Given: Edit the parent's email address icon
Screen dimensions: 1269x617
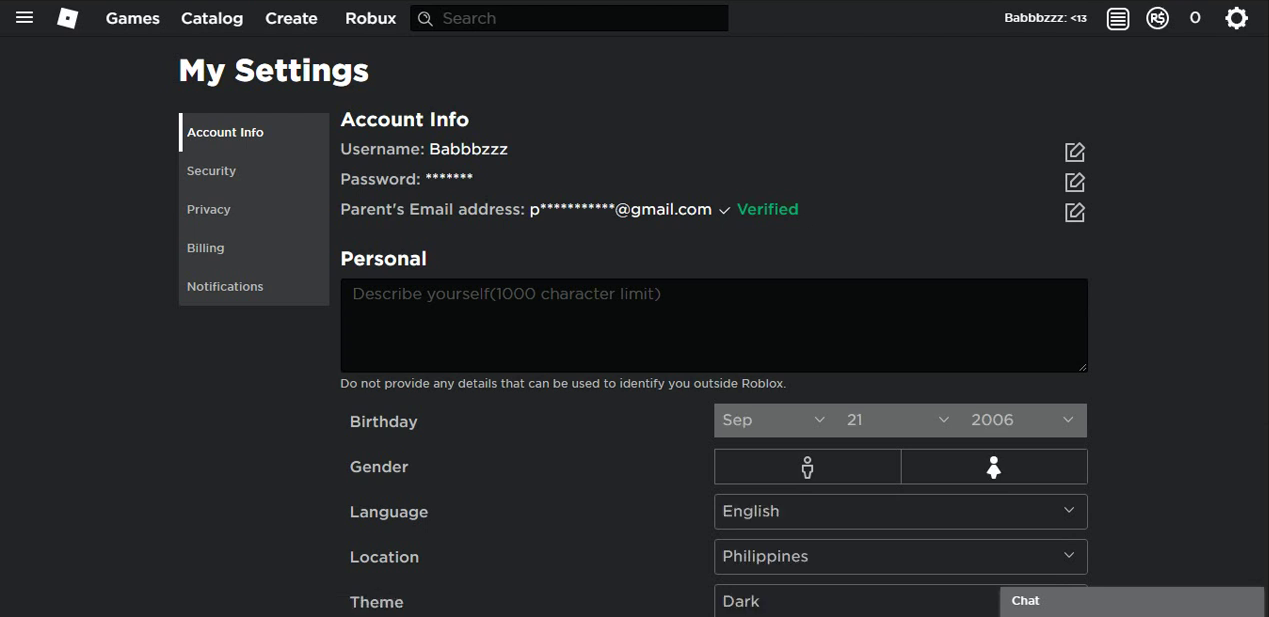Looking at the screenshot, I should click(1075, 212).
